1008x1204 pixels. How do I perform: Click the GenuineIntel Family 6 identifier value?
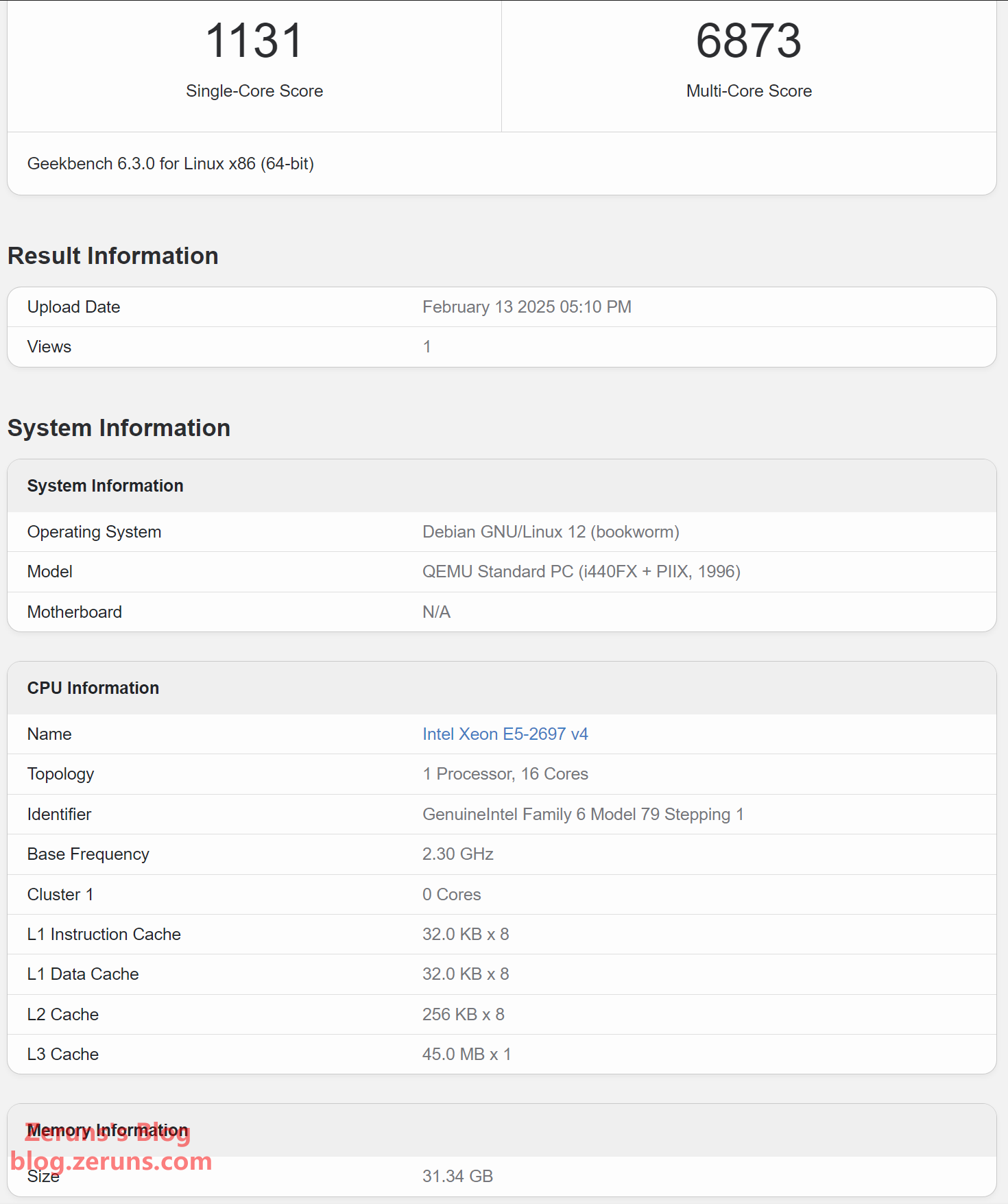coord(582,814)
